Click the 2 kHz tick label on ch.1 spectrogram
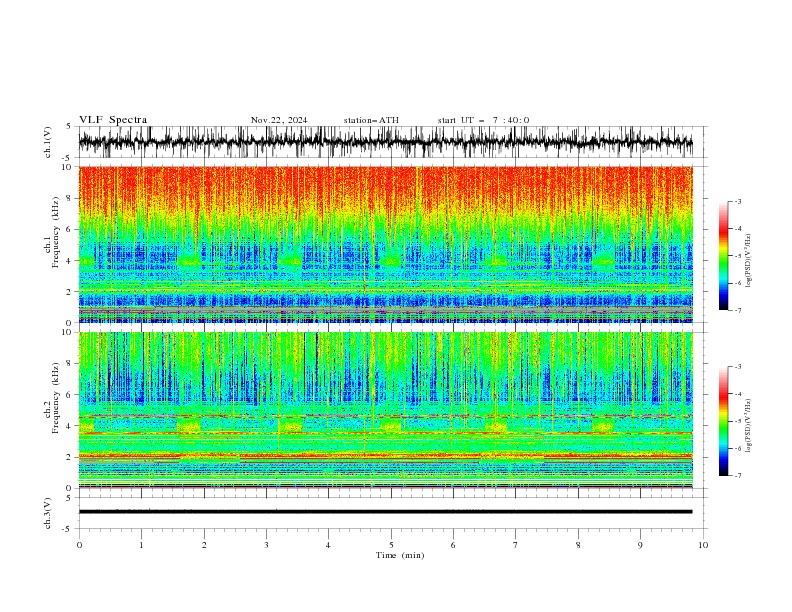 pyautogui.click(x=71, y=291)
